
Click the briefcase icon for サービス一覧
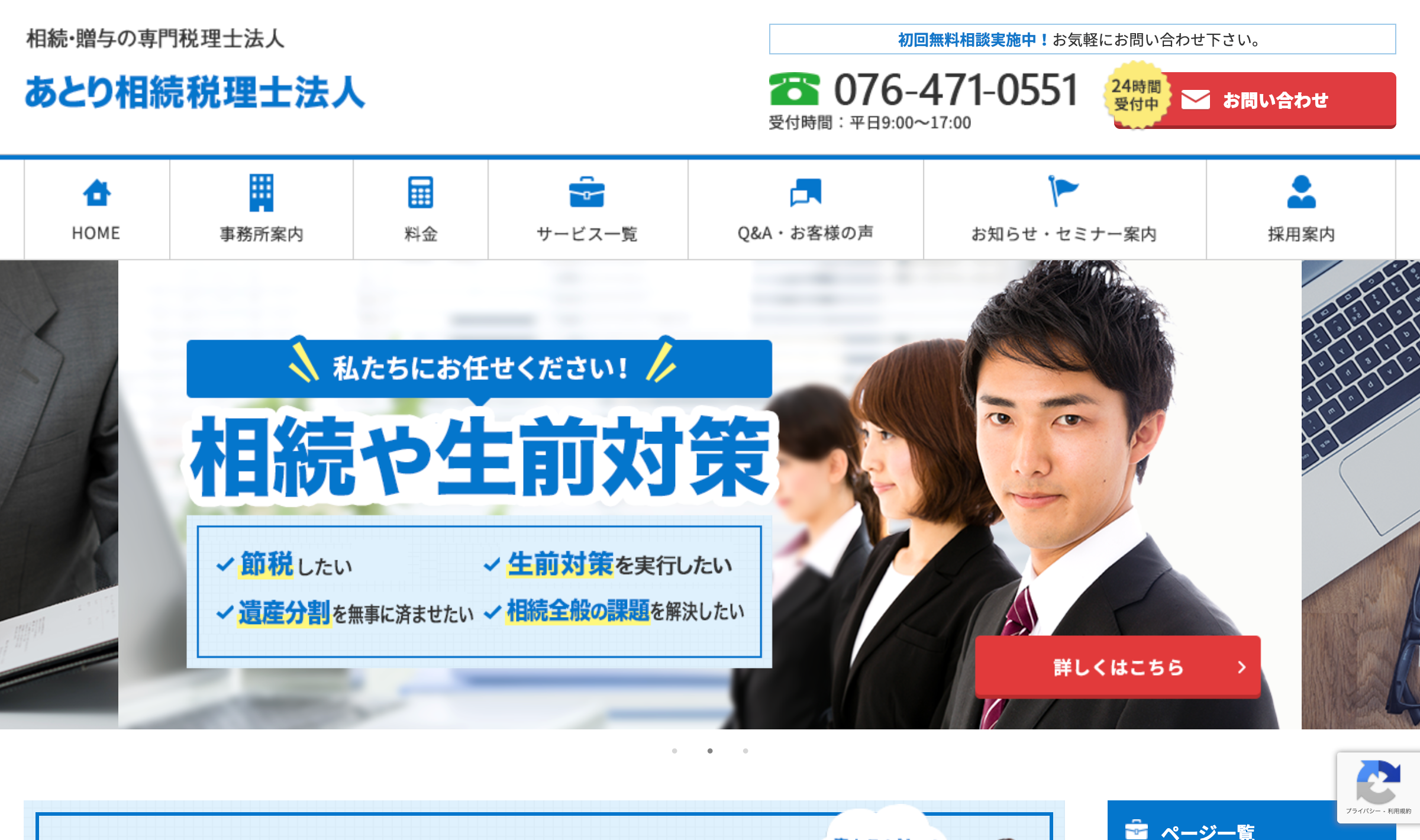pyautogui.click(x=586, y=193)
